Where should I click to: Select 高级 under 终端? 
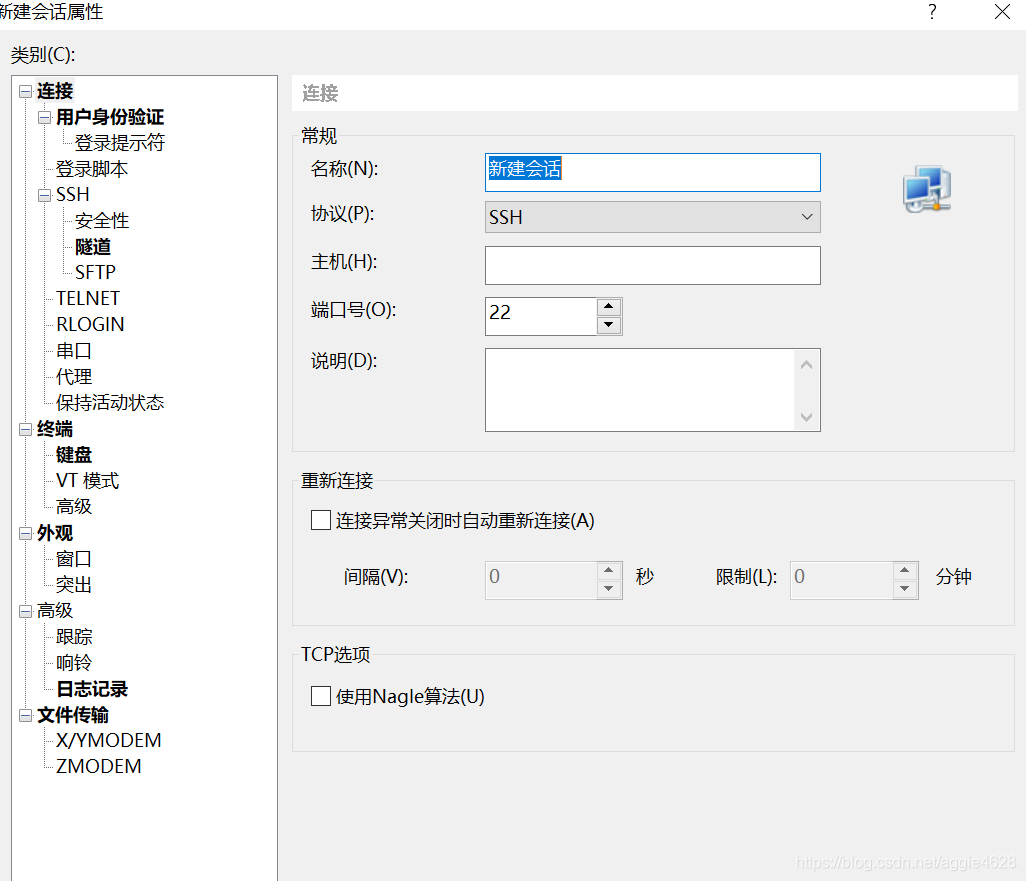73,507
